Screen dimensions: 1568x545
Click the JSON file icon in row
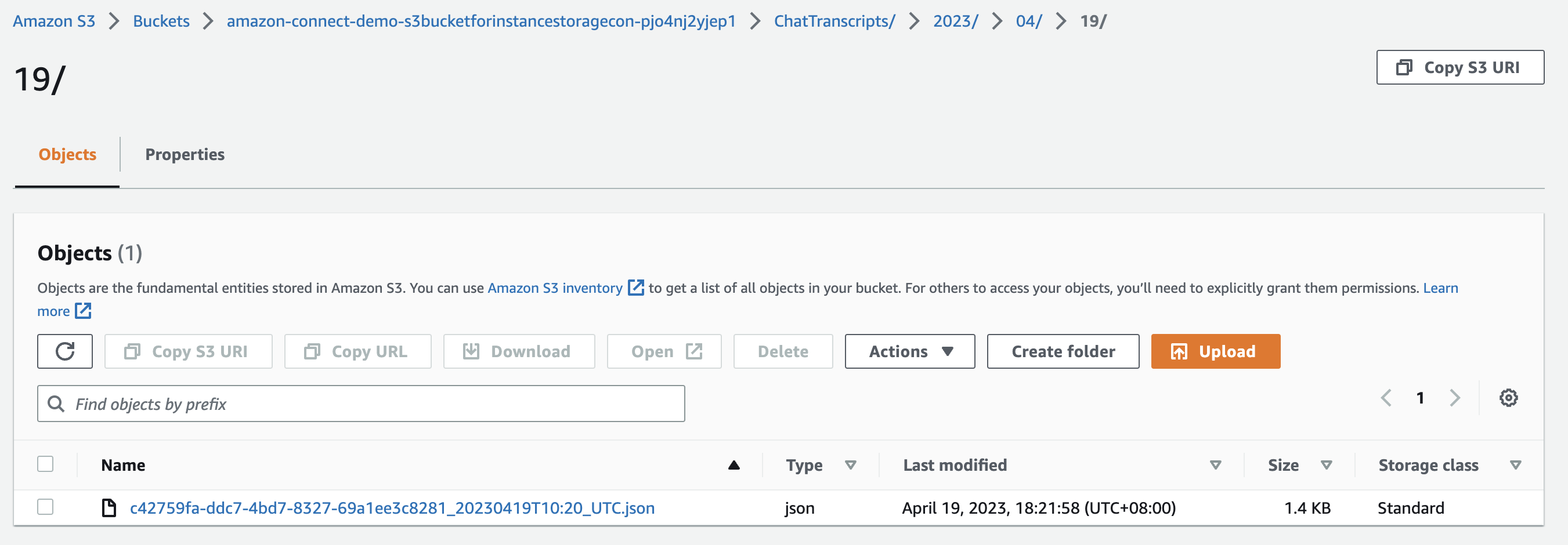tap(109, 507)
